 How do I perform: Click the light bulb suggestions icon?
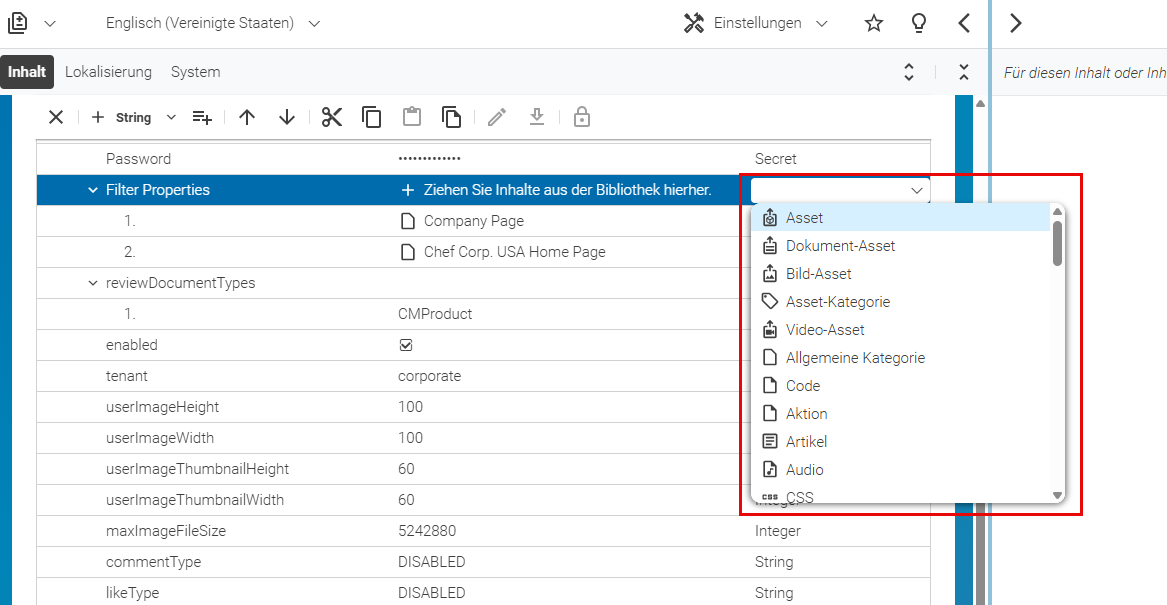tap(919, 23)
